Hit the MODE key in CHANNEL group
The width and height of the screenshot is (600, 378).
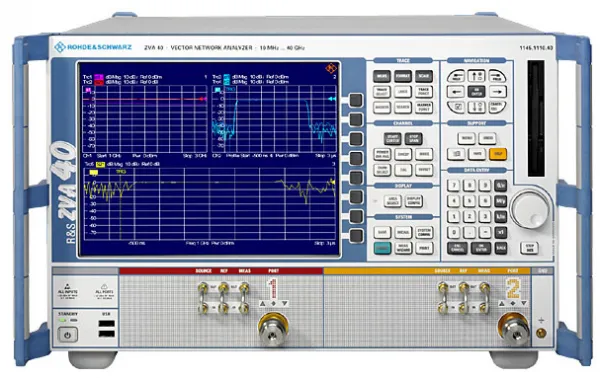(x=424, y=154)
